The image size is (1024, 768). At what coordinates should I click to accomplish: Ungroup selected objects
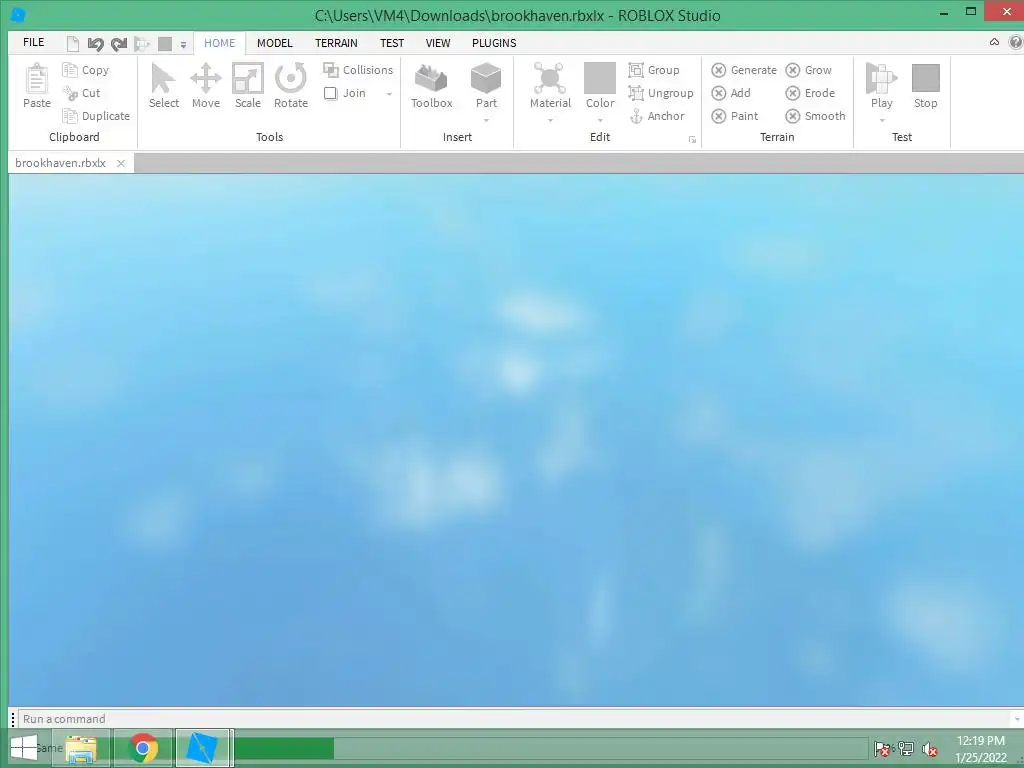pyautogui.click(x=661, y=93)
